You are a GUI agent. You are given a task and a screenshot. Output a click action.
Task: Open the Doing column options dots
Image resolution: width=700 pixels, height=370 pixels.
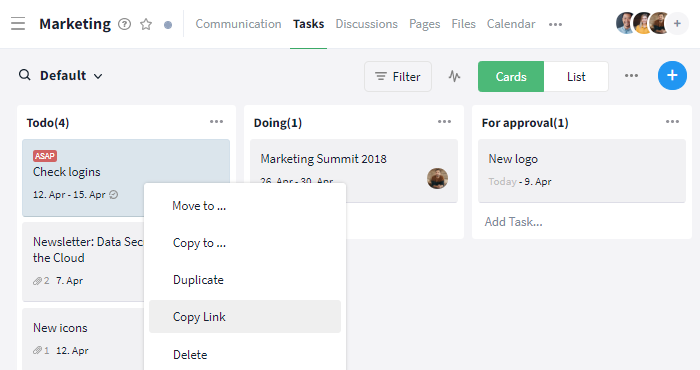coord(444,122)
